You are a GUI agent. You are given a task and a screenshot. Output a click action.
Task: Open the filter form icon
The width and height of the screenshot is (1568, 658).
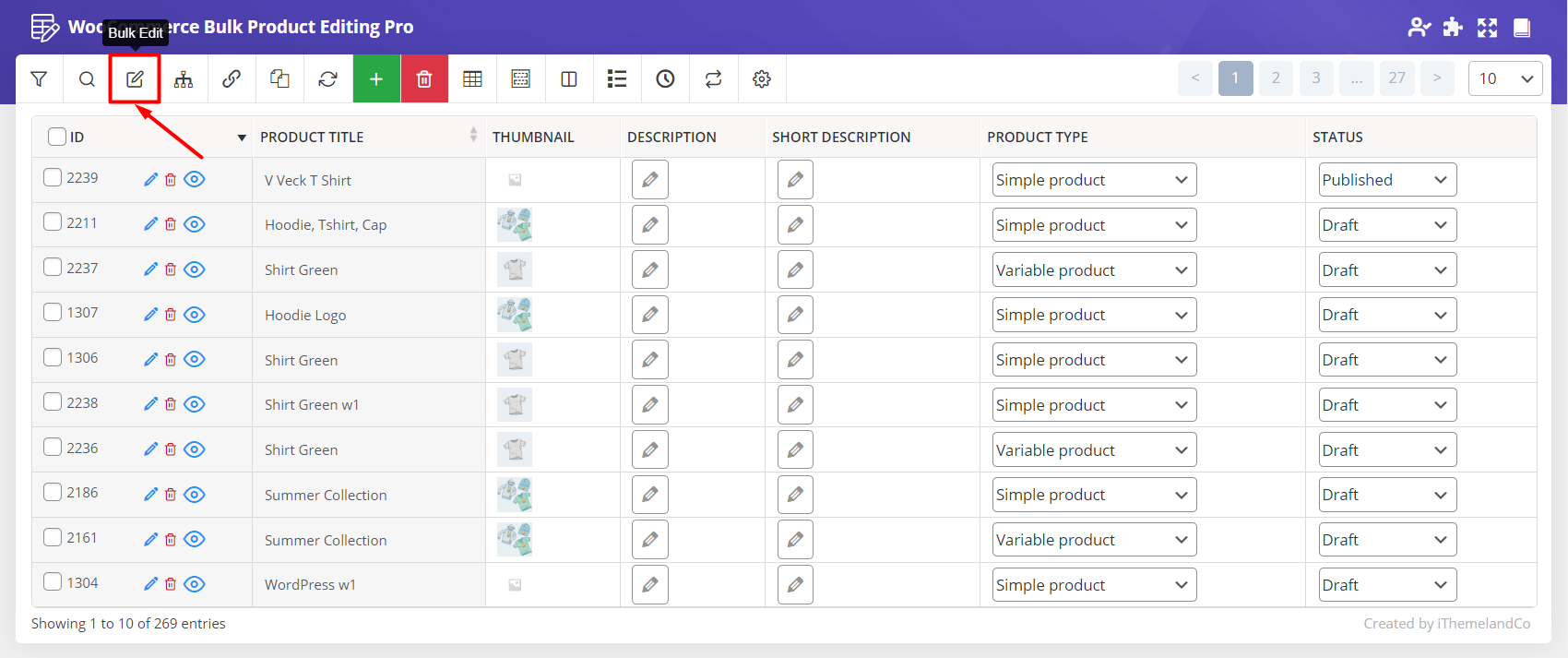pos(39,79)
